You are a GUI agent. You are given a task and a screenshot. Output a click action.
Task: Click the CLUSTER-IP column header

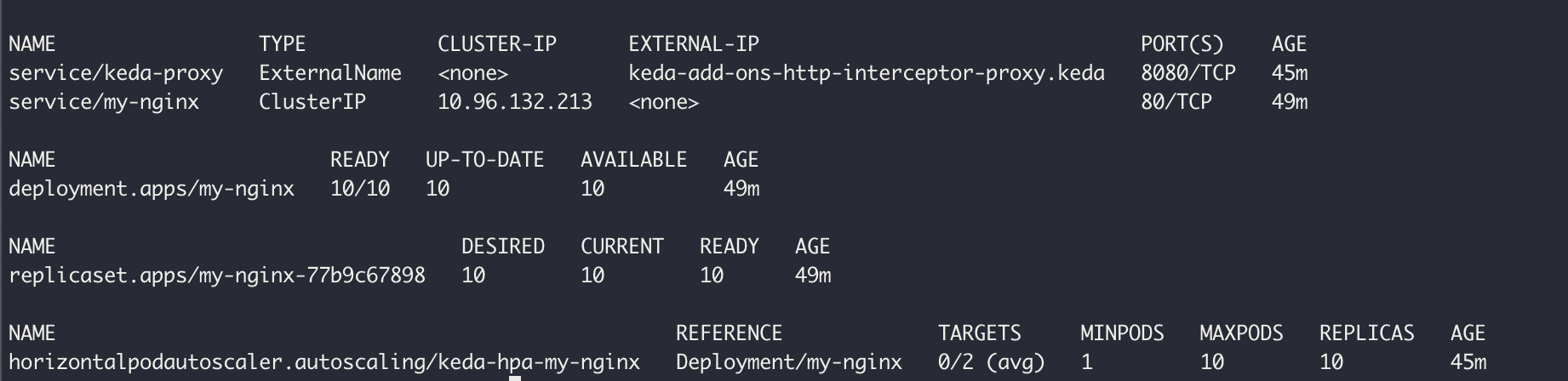497,44
